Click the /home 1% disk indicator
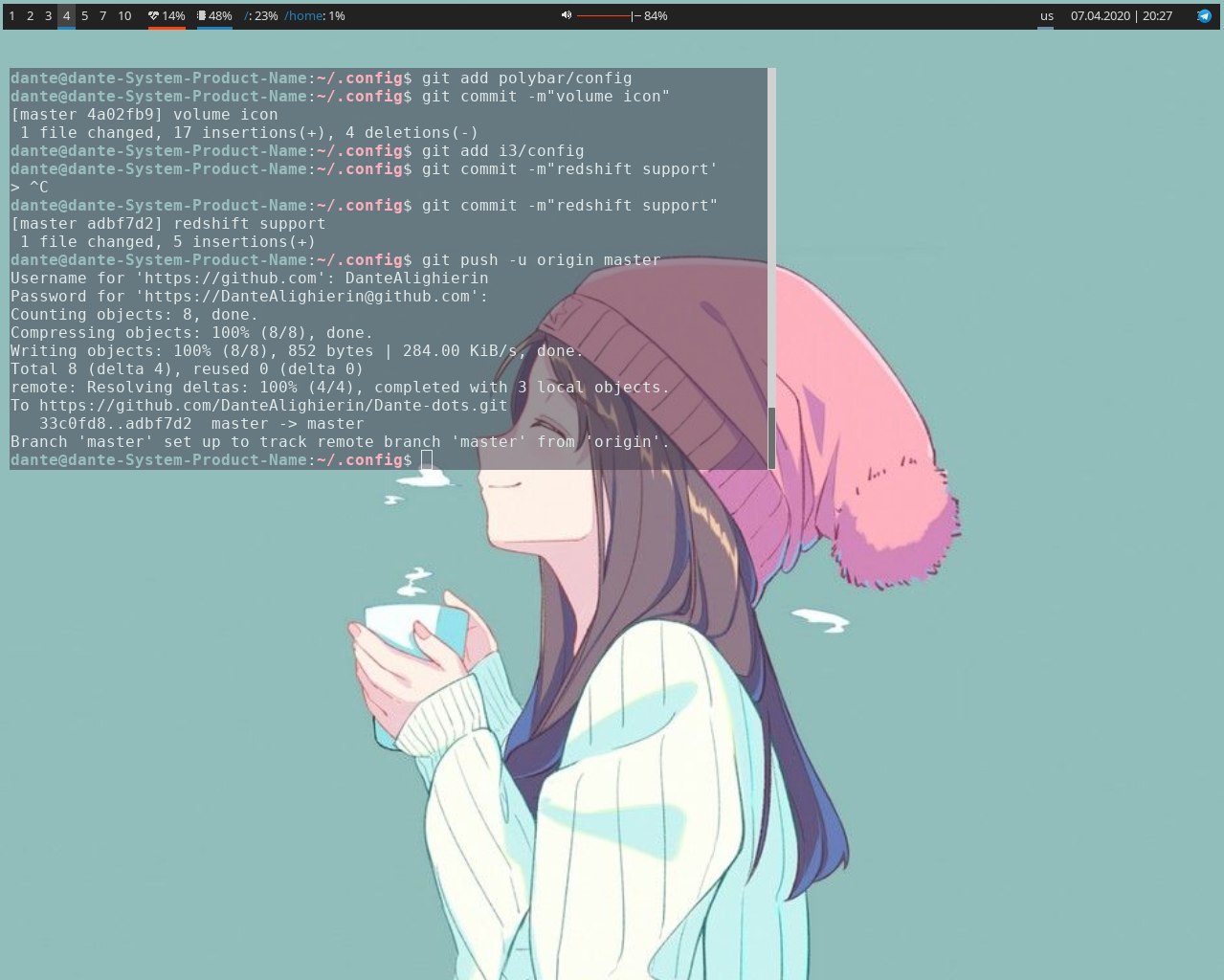The width and height of the screenshot is (1224, 980). click(x=315, y=16)
